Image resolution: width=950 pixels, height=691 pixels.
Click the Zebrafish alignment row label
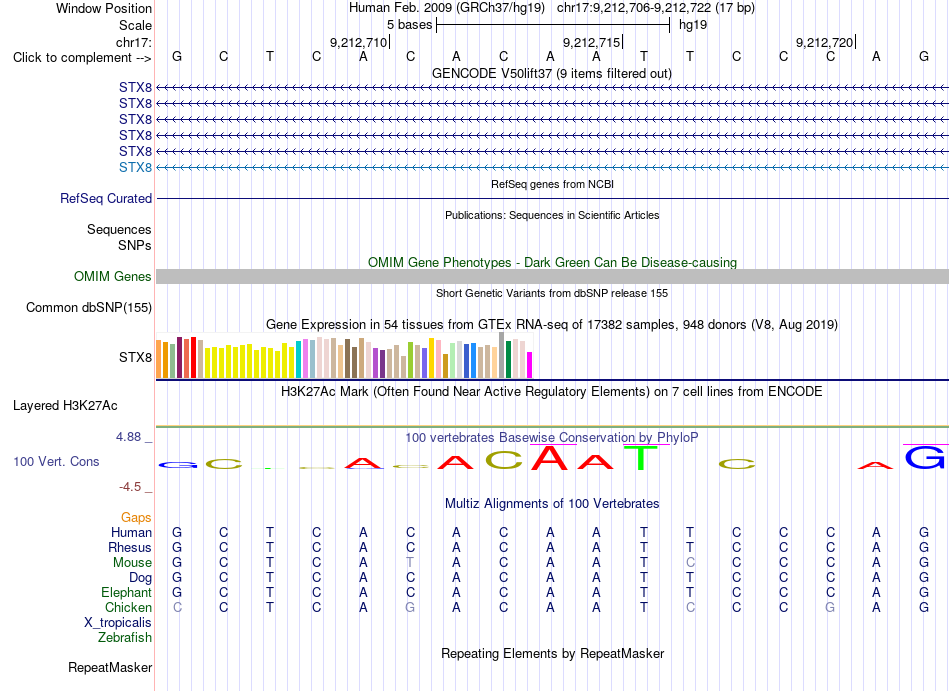click(125, 637)
